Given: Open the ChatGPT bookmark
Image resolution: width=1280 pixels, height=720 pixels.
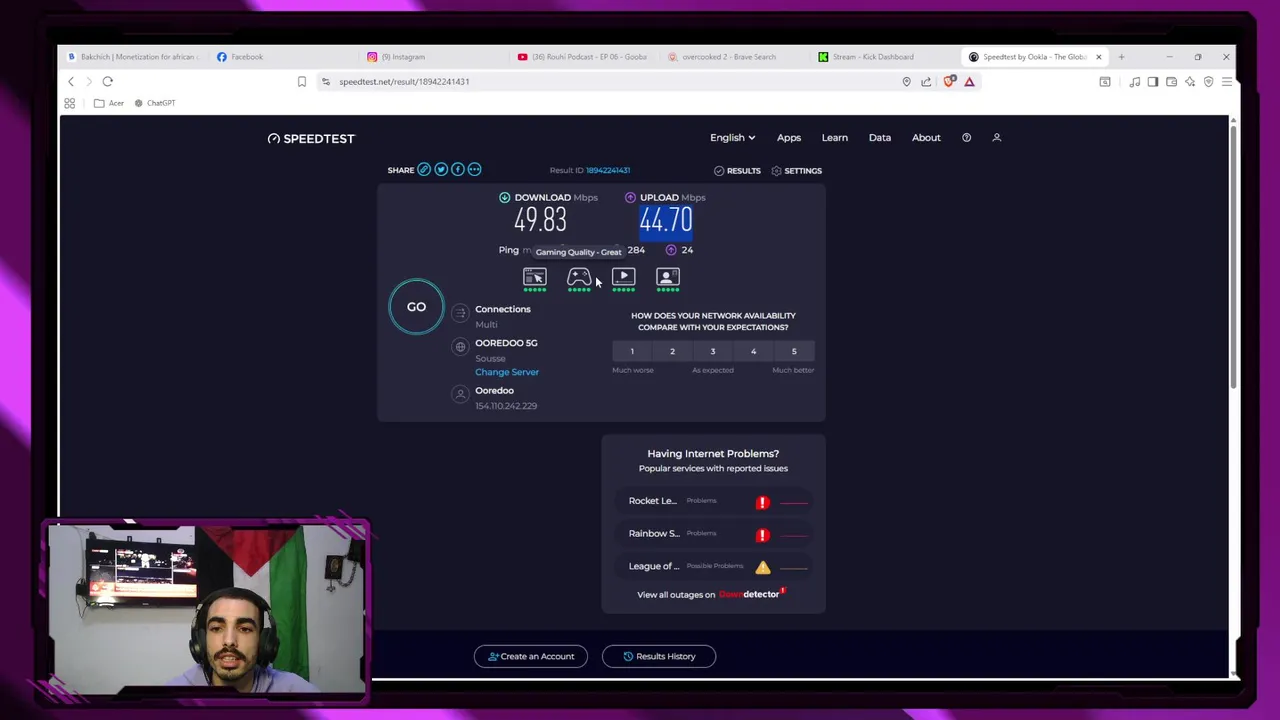Looking at the screenshot, I should 154,103.
